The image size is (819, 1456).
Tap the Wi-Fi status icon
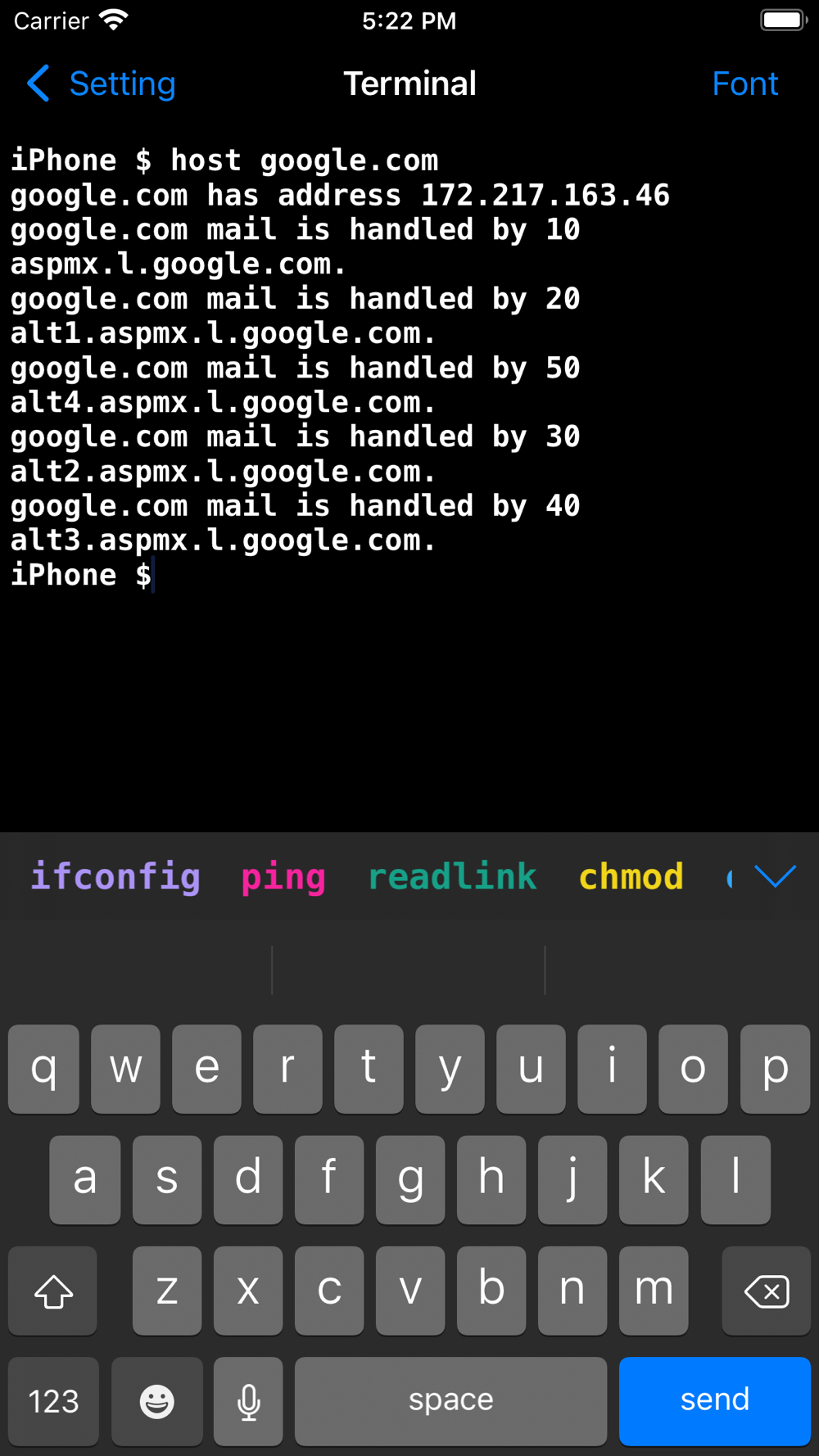pos(113,20)
